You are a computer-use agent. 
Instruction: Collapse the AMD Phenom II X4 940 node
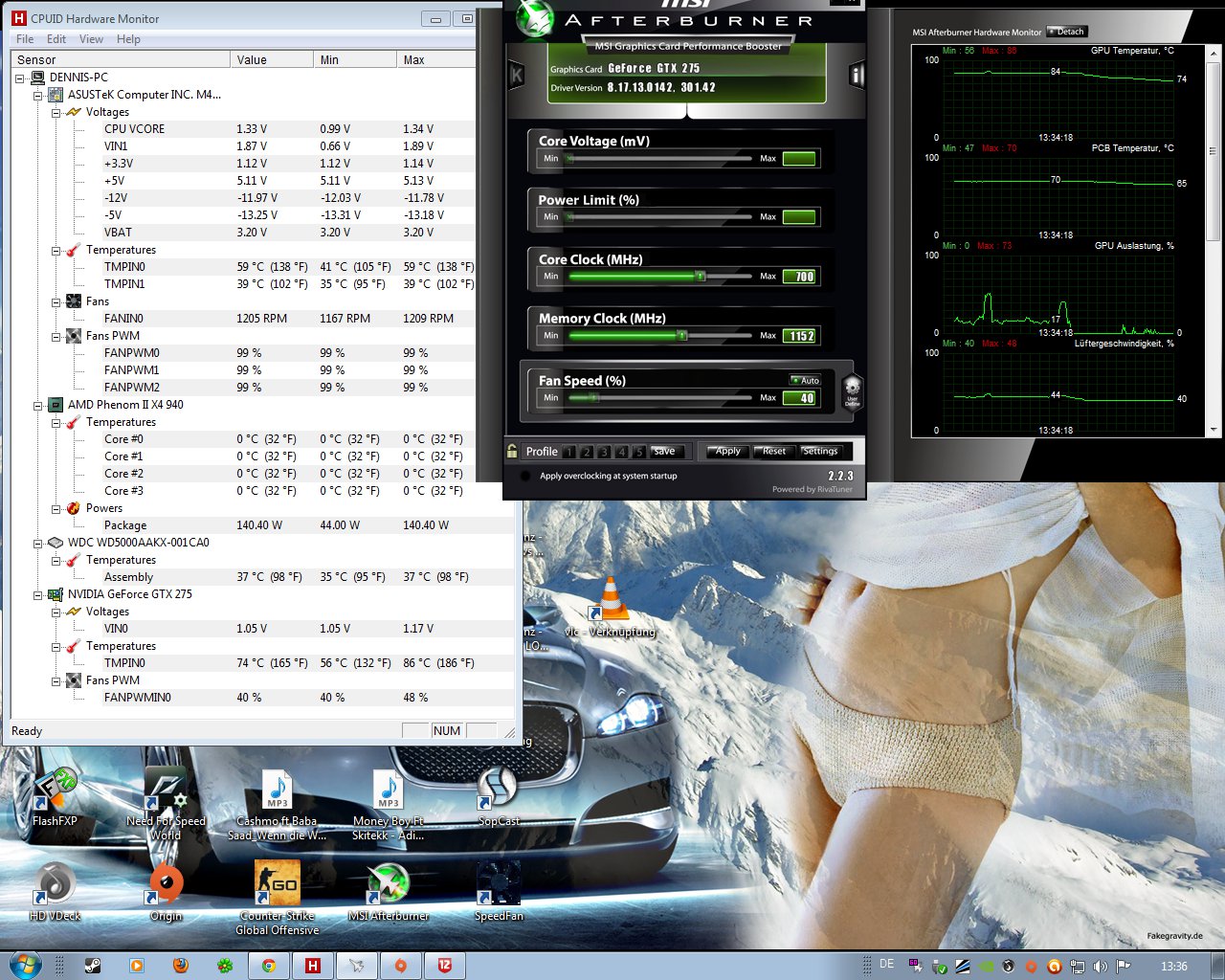point(38,405)
